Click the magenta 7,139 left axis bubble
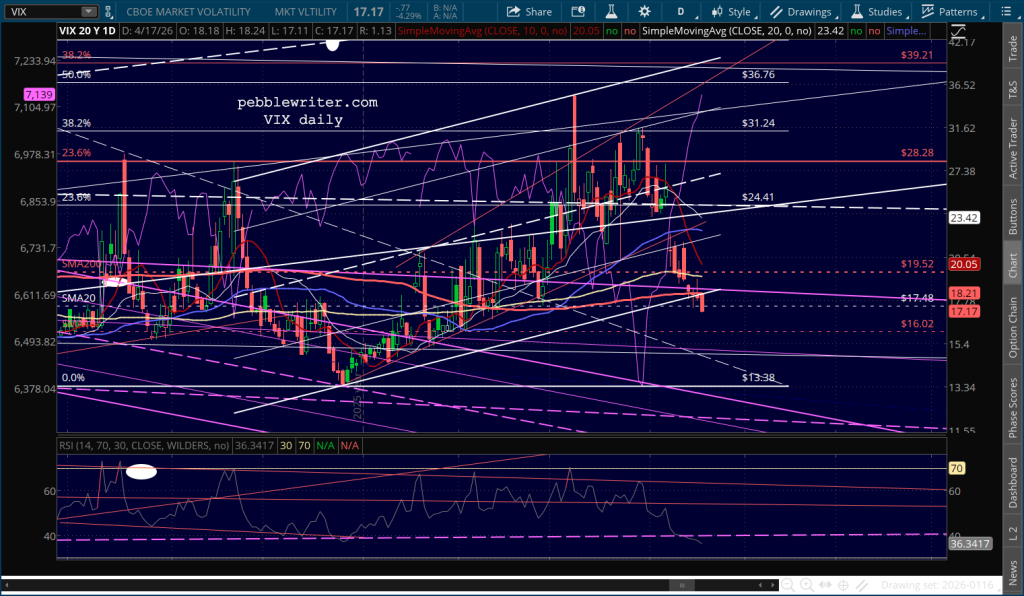 39,95
